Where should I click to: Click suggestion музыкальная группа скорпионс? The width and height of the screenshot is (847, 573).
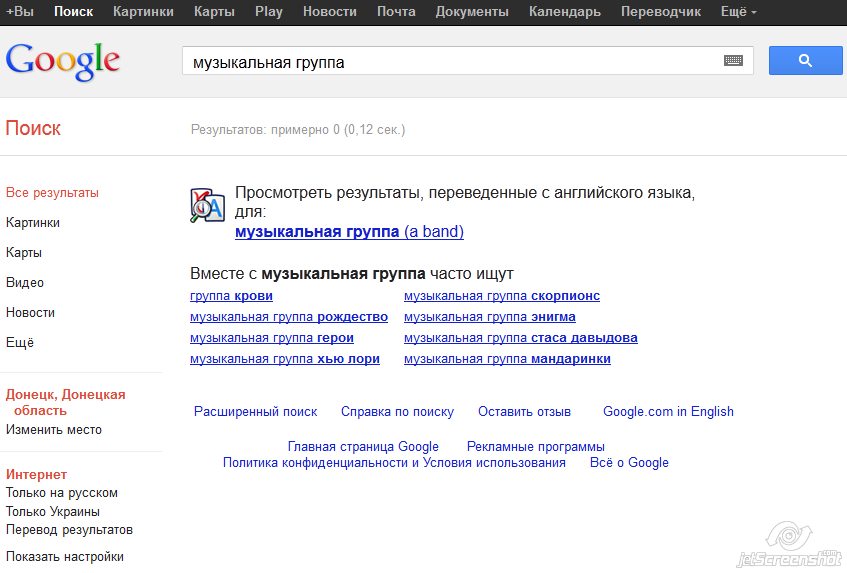point(501,296)
